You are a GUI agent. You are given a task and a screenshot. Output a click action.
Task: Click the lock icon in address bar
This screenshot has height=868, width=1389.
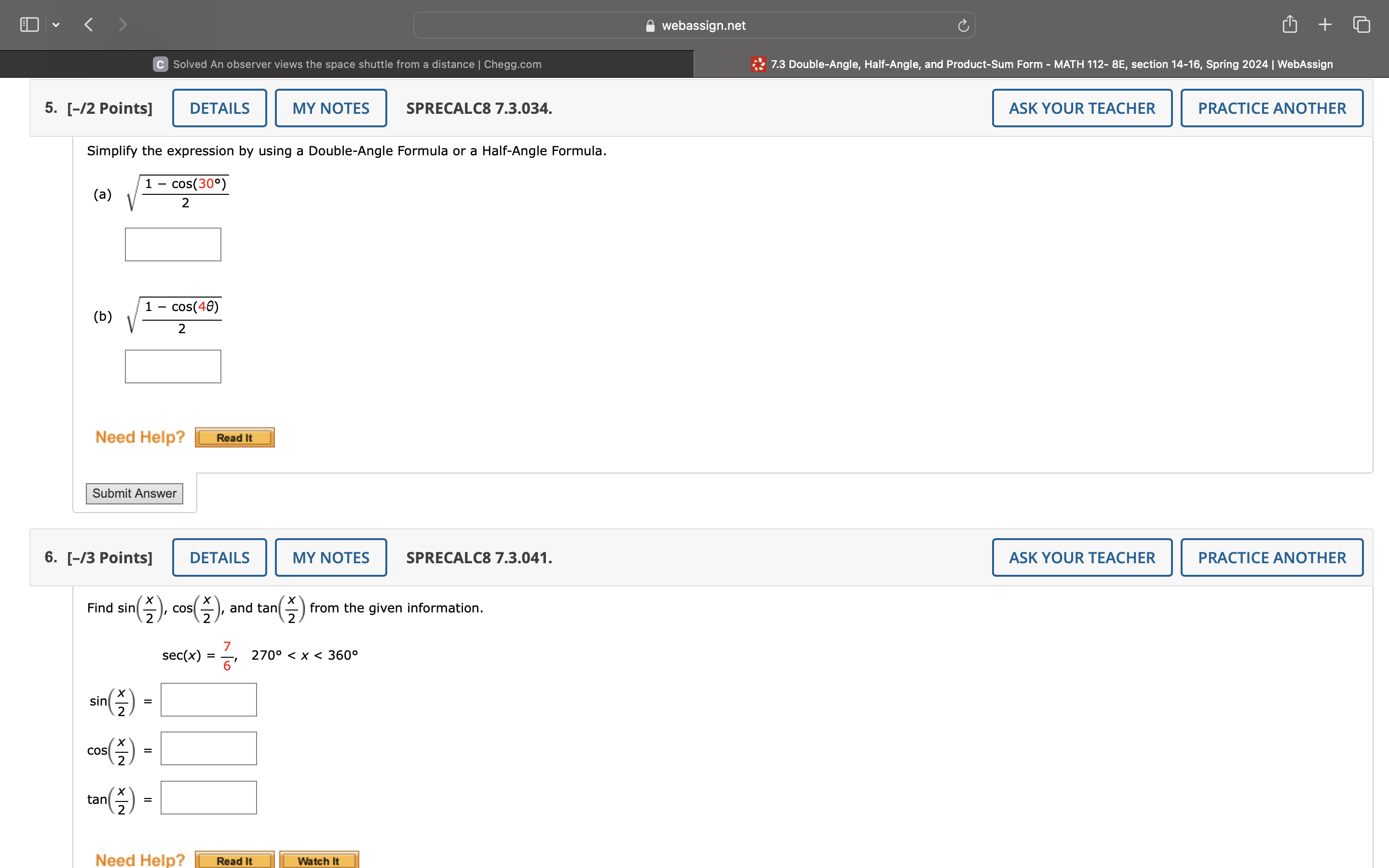pyautogui.click(x=650, y=26)
